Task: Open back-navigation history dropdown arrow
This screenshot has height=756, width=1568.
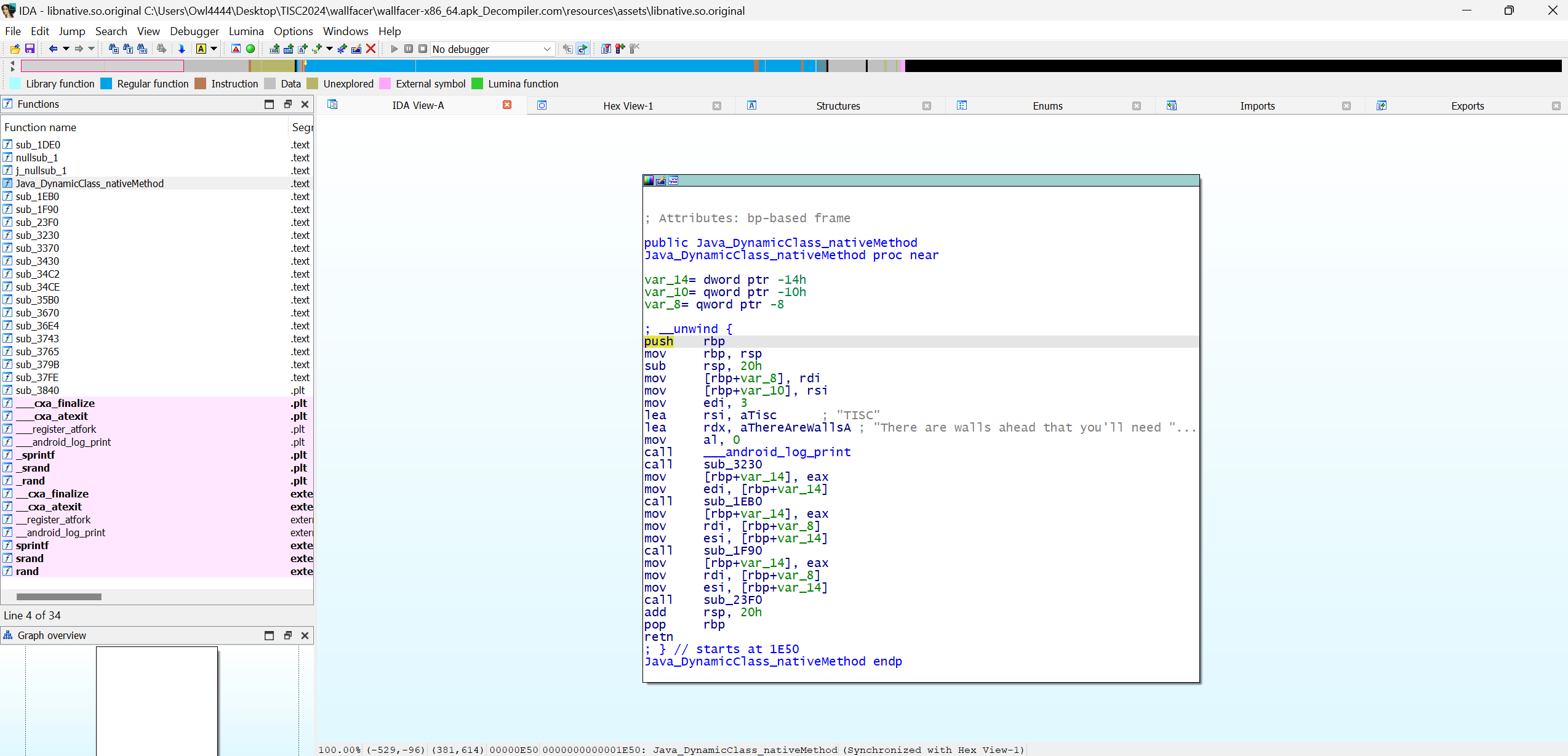Action: (66, 49)
